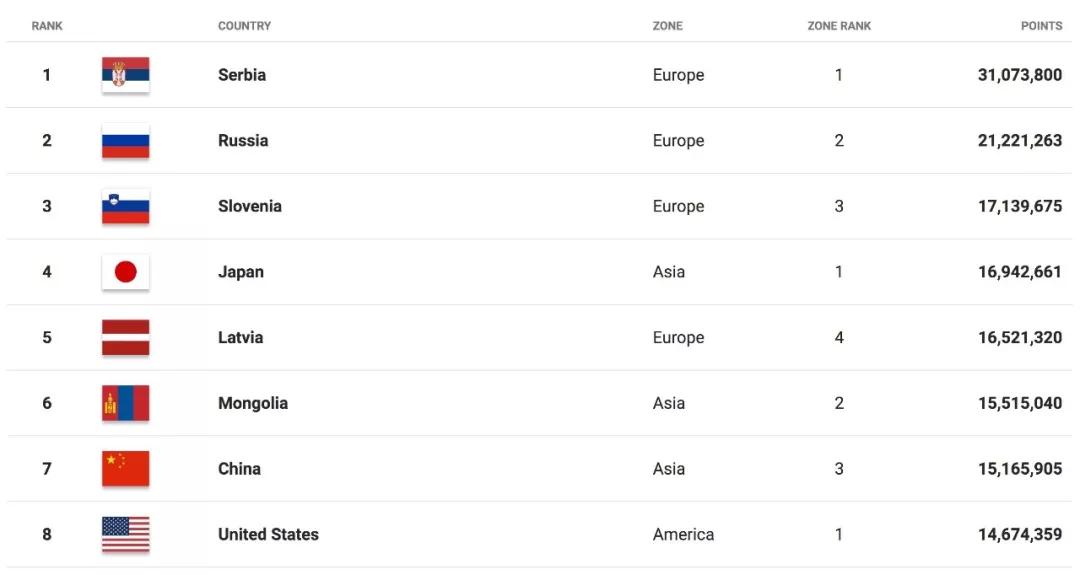Open the Slovenia country link

(250, 206)
